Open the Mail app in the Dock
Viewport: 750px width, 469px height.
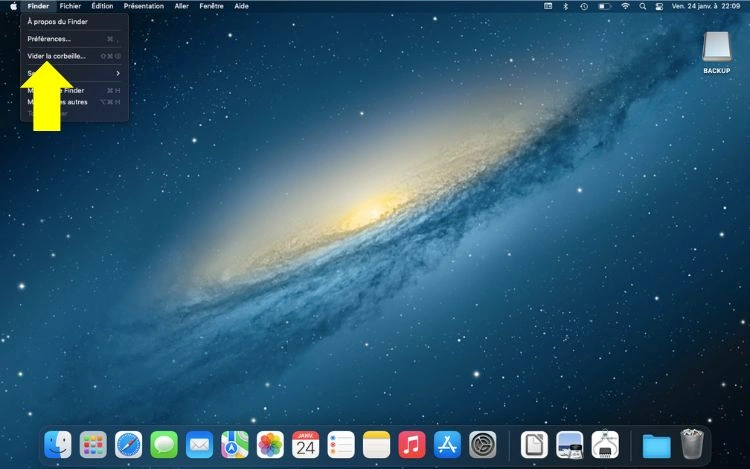pos(199,445)
